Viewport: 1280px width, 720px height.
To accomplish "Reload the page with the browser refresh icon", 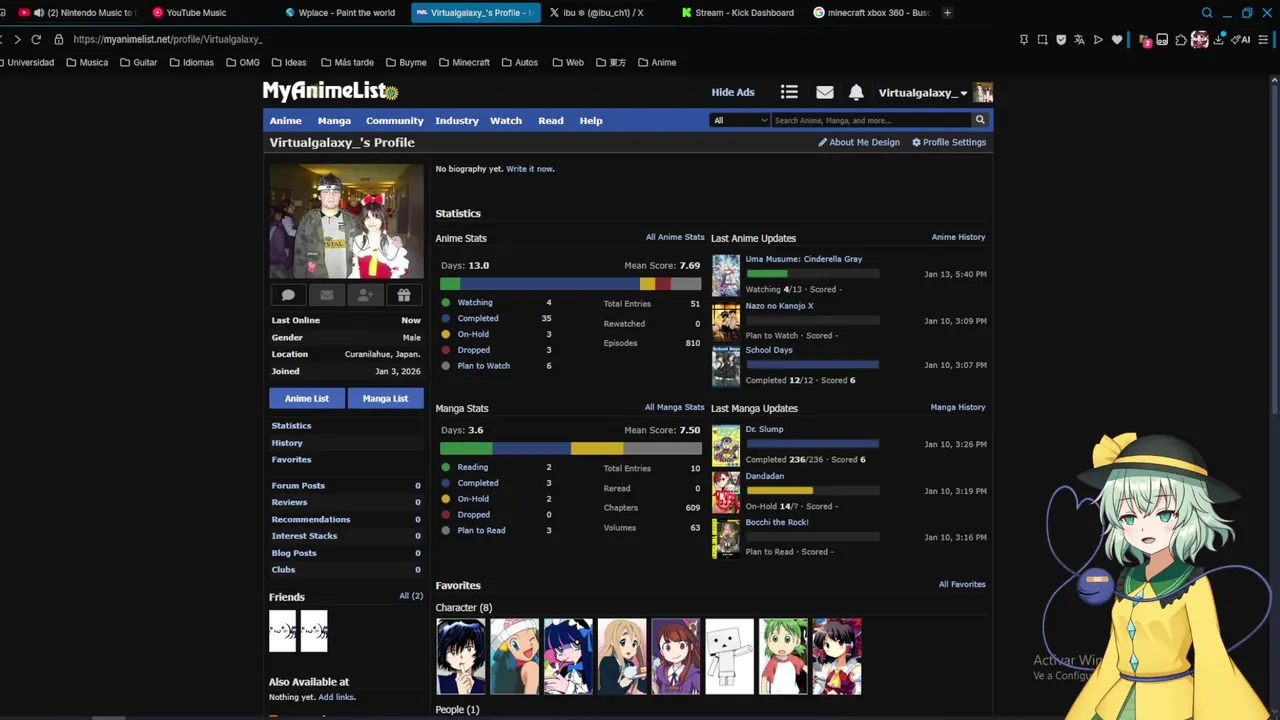I will 36,39.
